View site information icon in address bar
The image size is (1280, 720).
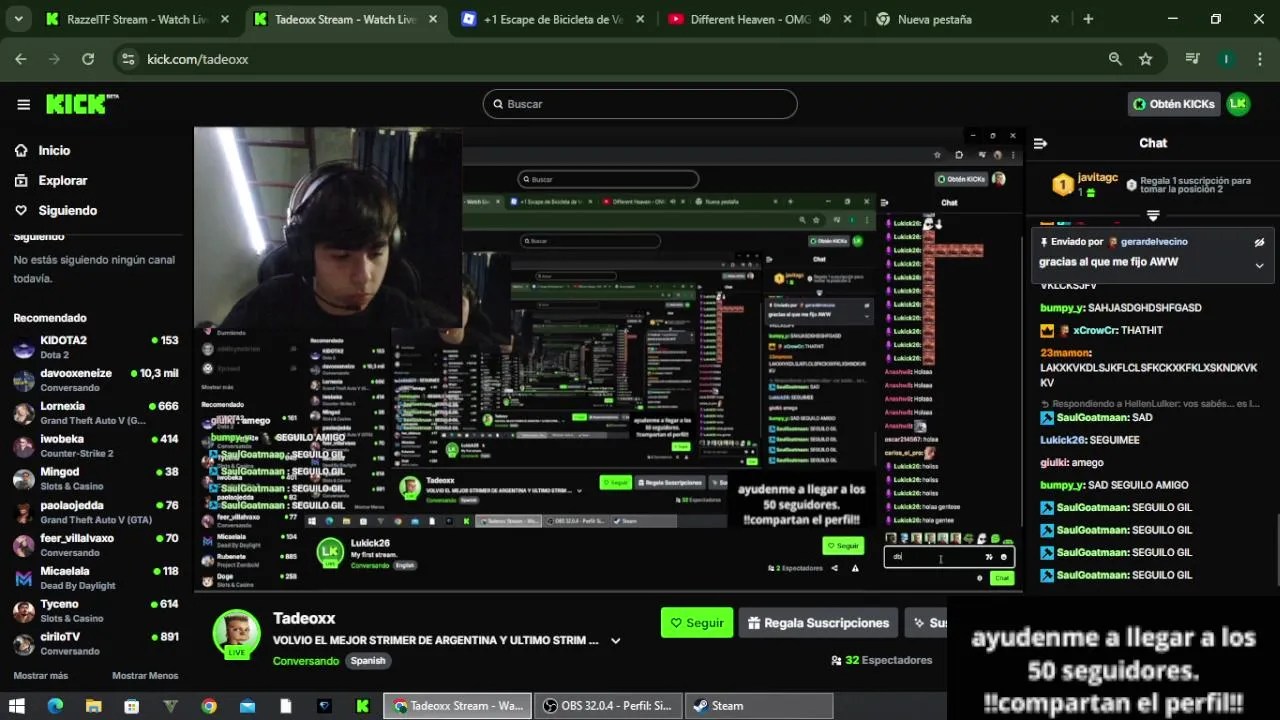pyautogui.click(x=128, y=59)
